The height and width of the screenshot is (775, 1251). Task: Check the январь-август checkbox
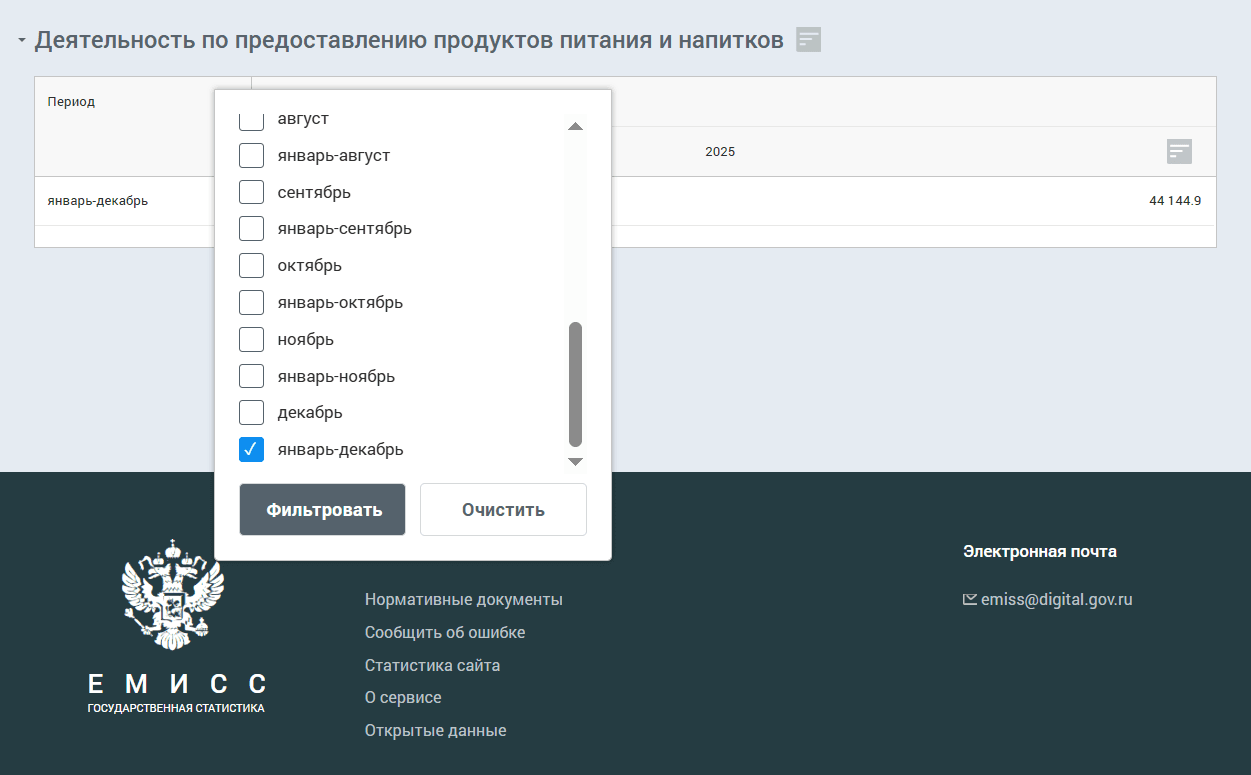[251, 156]
